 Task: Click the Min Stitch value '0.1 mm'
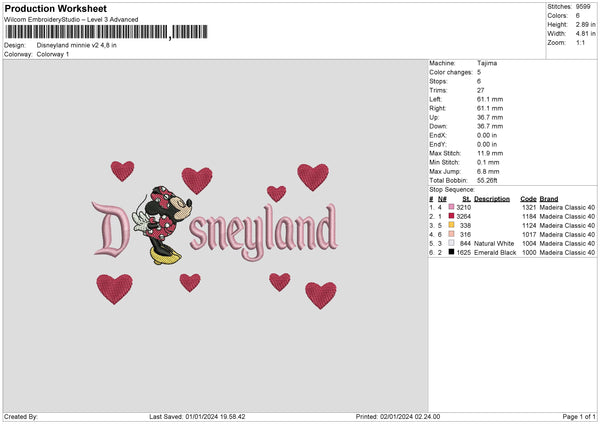(488, 162)
